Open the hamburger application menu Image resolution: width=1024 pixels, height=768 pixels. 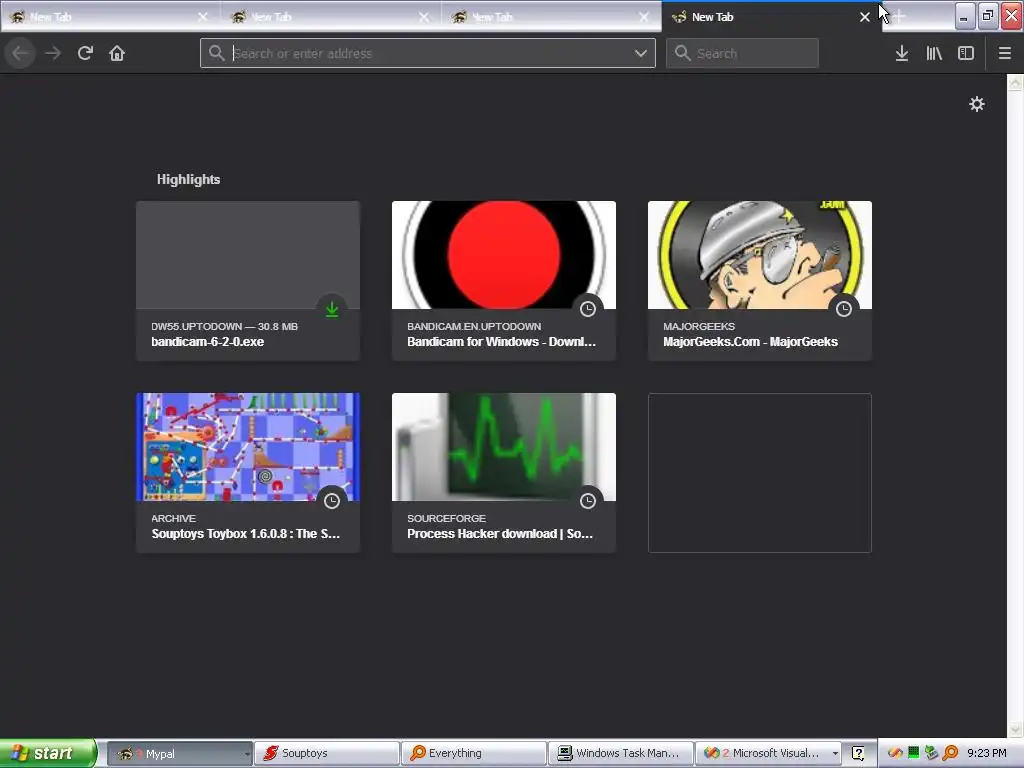click(x=1005, y=53)
